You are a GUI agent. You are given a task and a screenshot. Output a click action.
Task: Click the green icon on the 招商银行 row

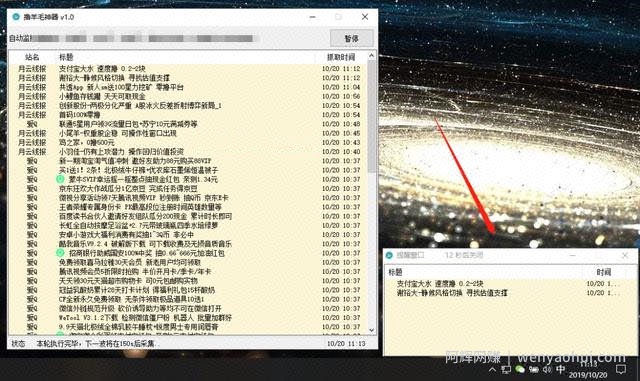pyautogui.click(x=60, y=253)
